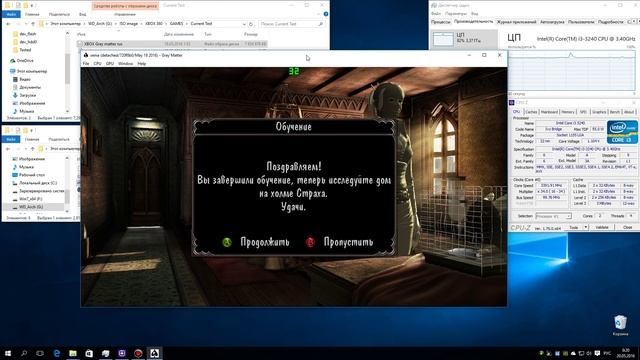
Task: Open Журнал приложений tab in Task Manager
Action: pos(516,22)
